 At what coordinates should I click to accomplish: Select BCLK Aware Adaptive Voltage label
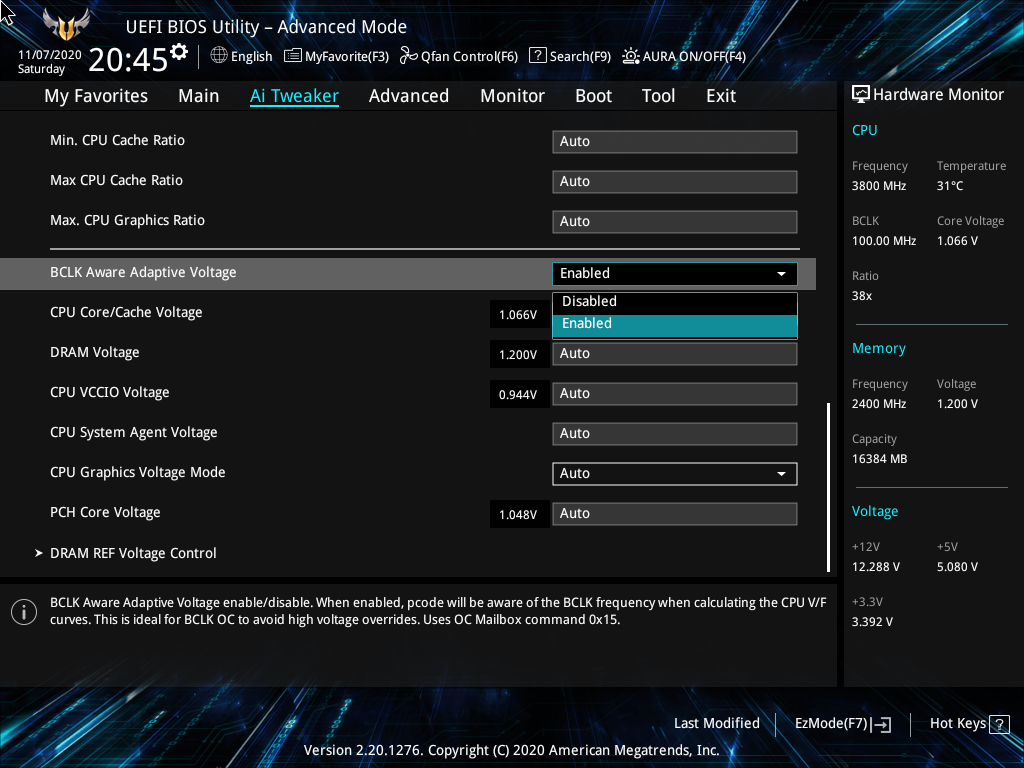[x=143, y=272]
